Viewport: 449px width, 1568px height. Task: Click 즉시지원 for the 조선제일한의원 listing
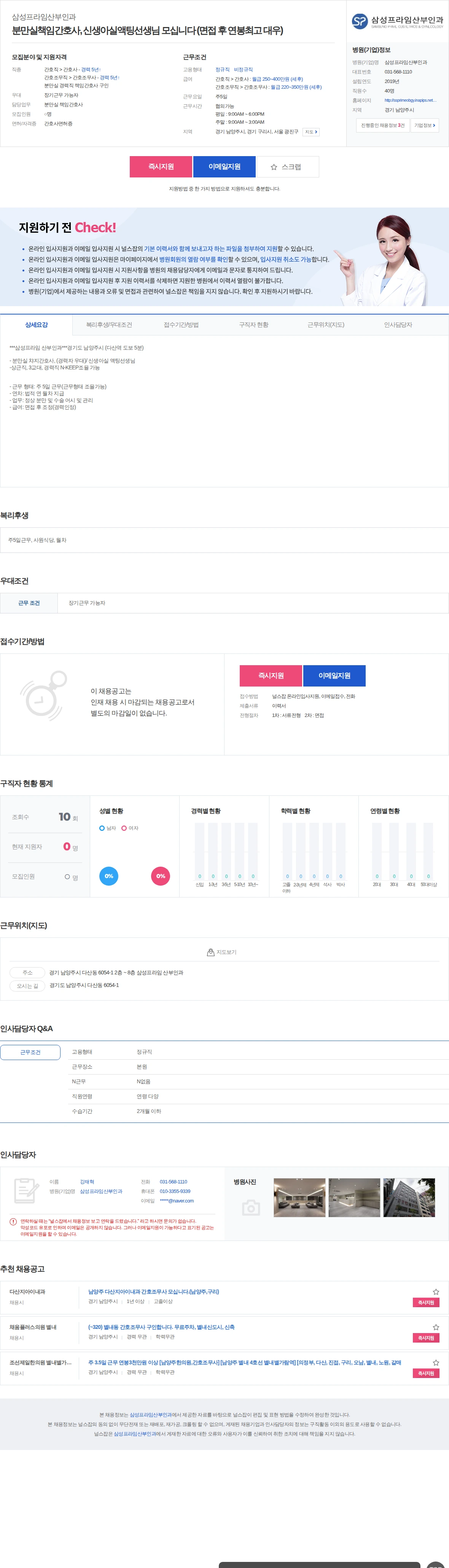coord(426,1373)
